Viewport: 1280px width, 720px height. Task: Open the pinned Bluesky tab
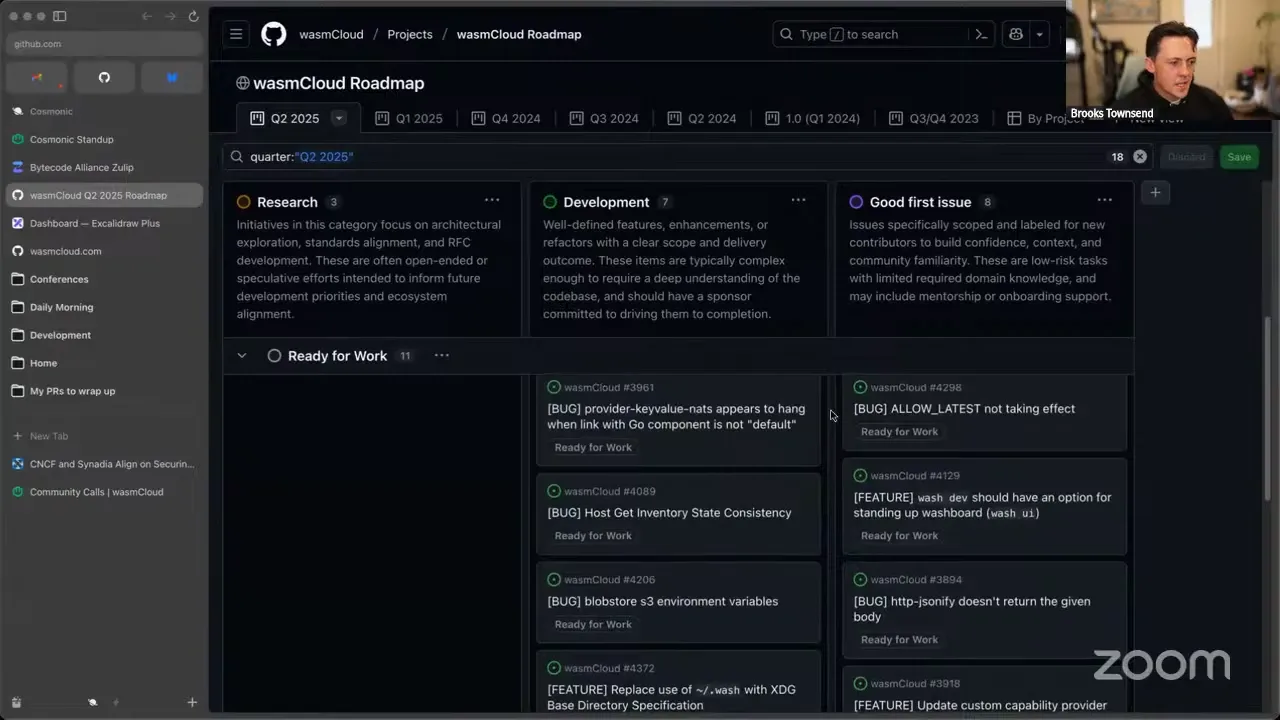171,77
